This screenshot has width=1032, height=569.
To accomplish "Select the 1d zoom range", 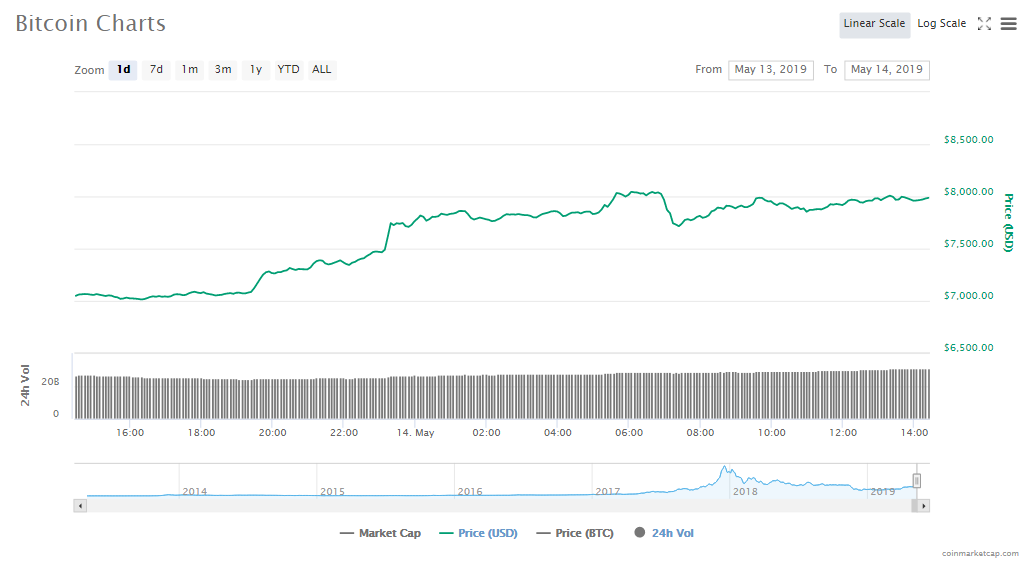I will click(123, 70).
